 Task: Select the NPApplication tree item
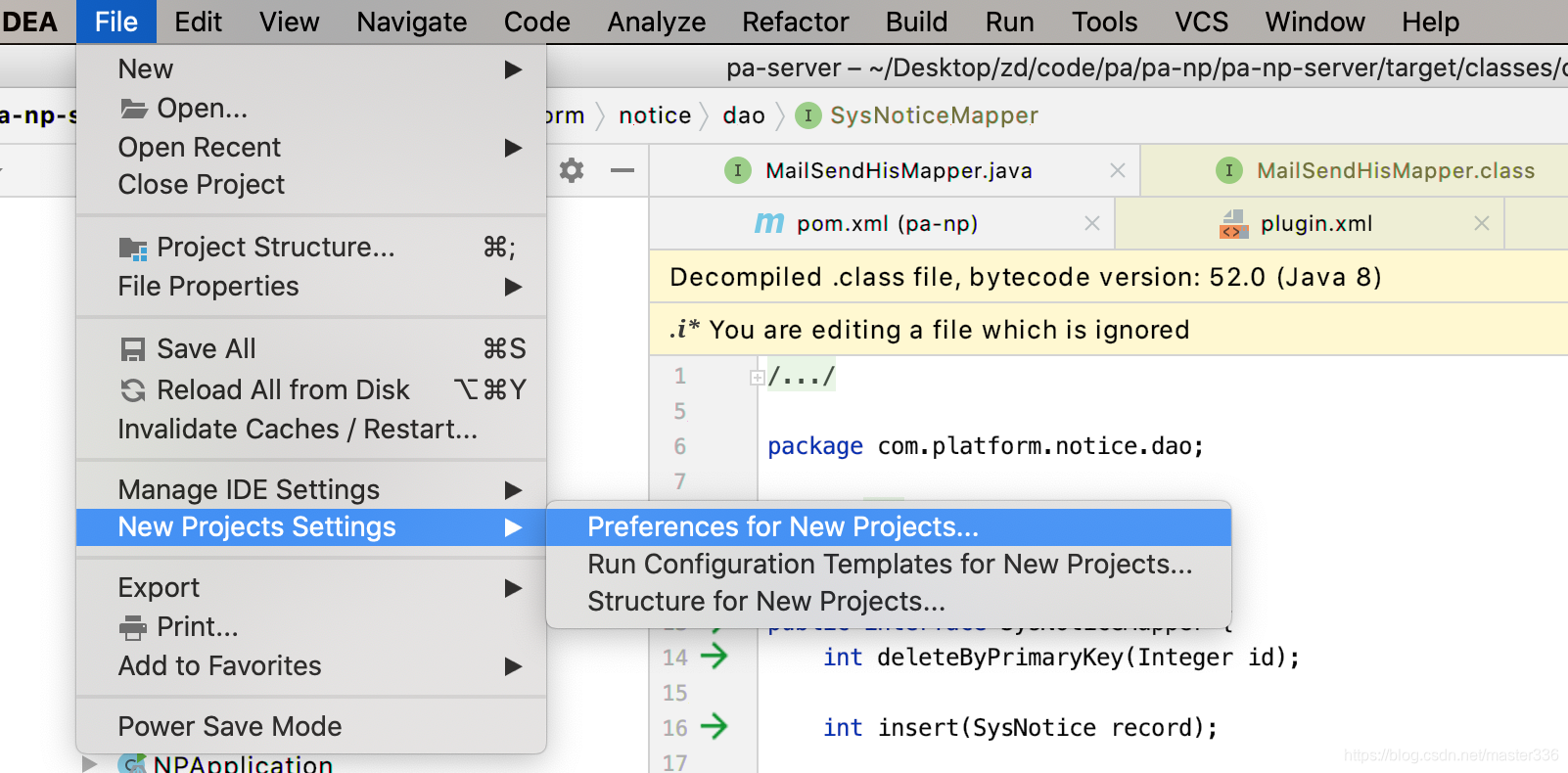pos(243,763)
